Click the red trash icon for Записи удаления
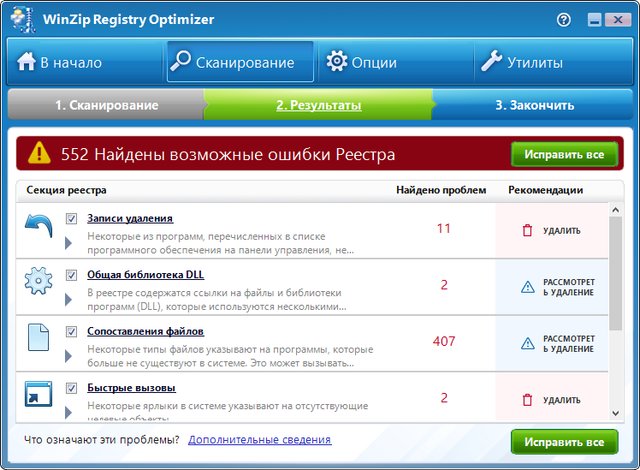 (527, 230)
